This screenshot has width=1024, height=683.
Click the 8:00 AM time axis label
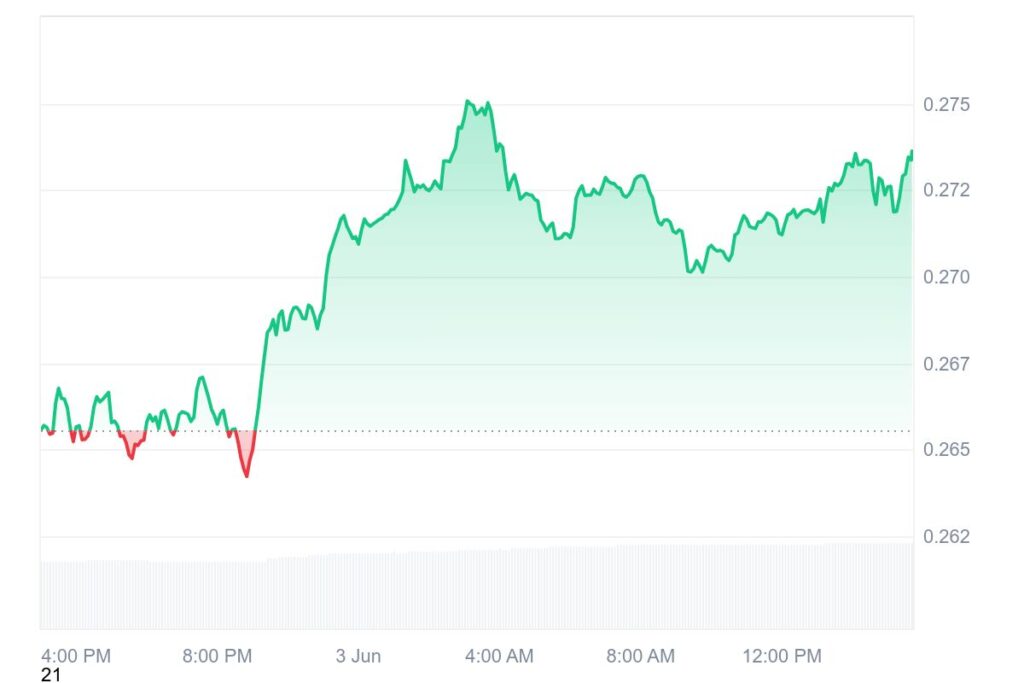click(x=641, y=656)
